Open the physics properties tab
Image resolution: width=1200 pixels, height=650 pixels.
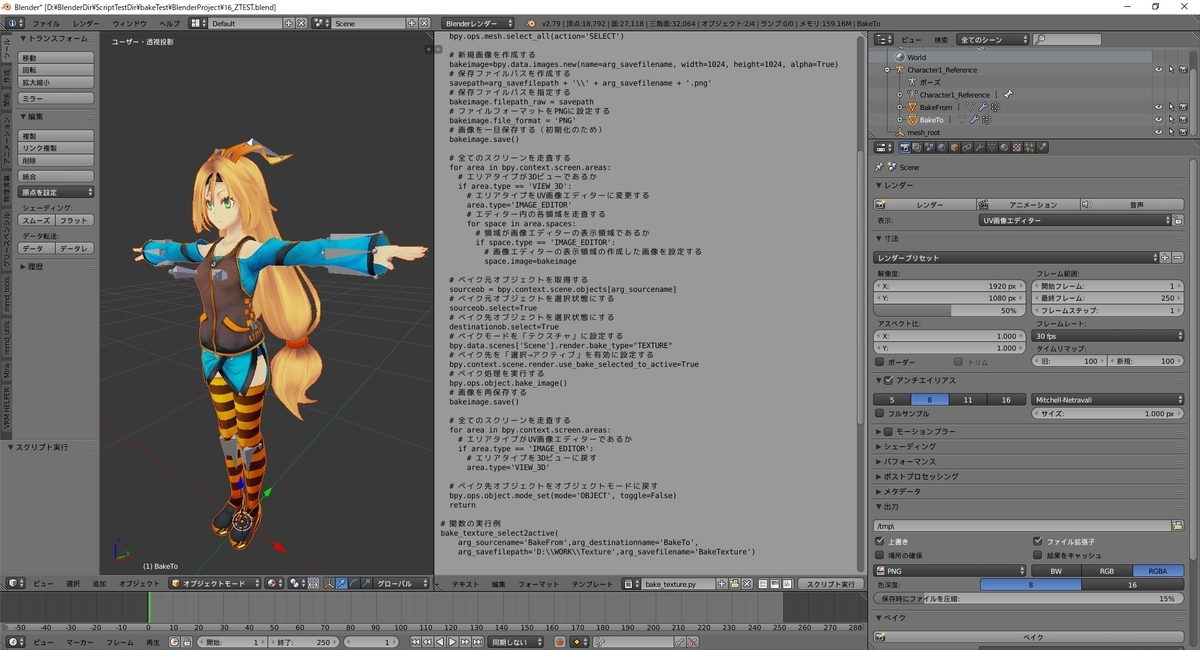tap(1041, 147)
